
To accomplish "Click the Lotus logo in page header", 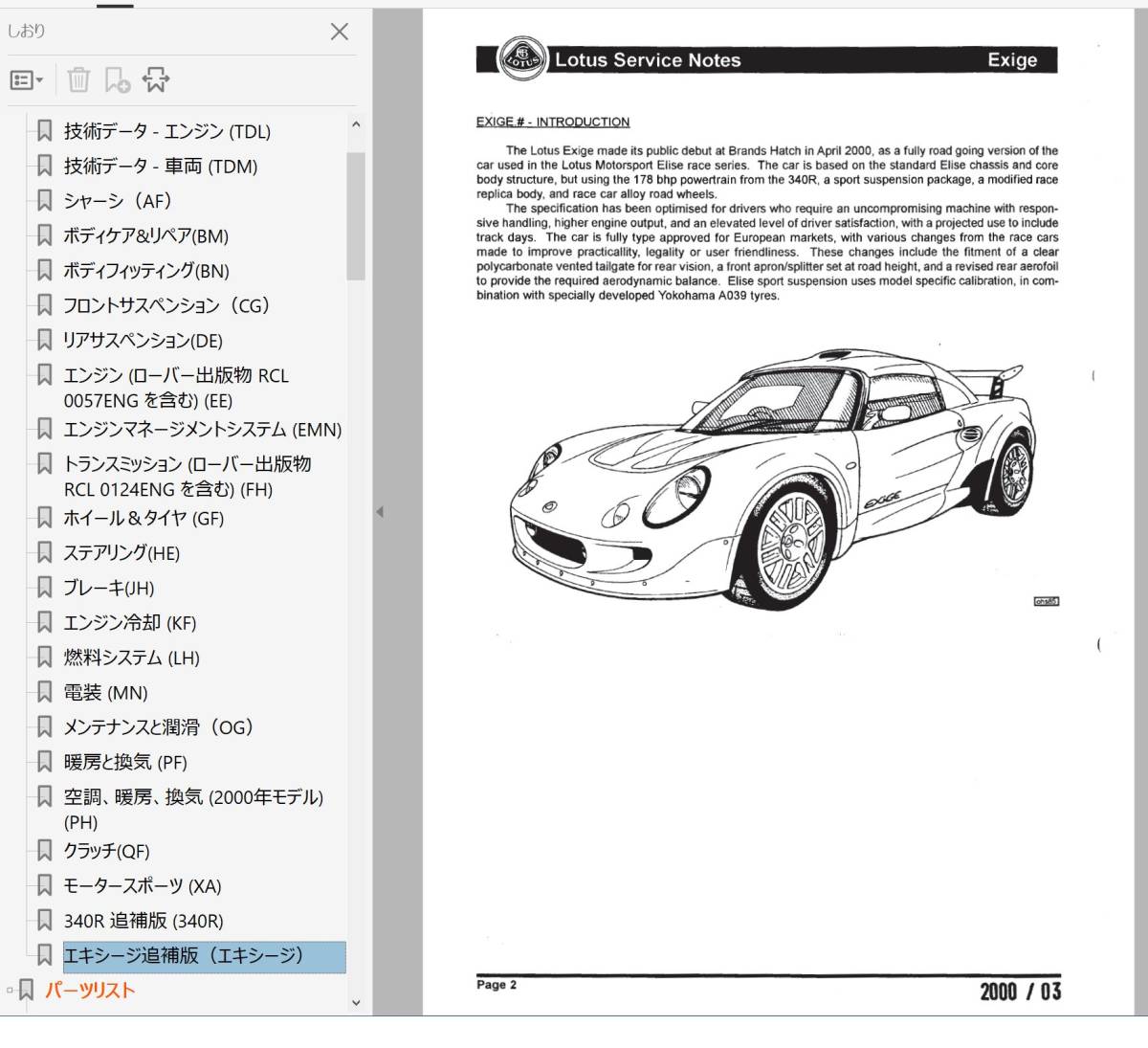I will coord(522,59).
